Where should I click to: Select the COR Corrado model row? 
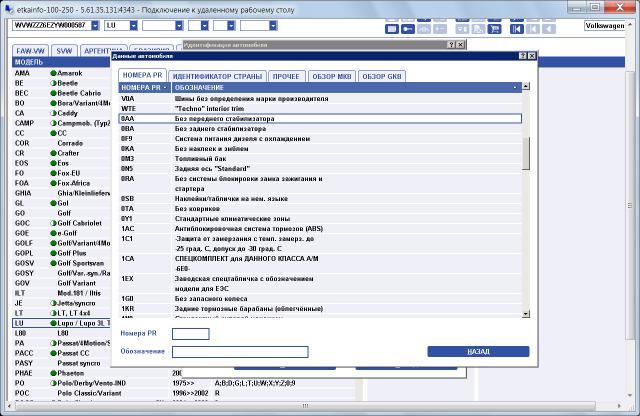[x=62, y=143]
